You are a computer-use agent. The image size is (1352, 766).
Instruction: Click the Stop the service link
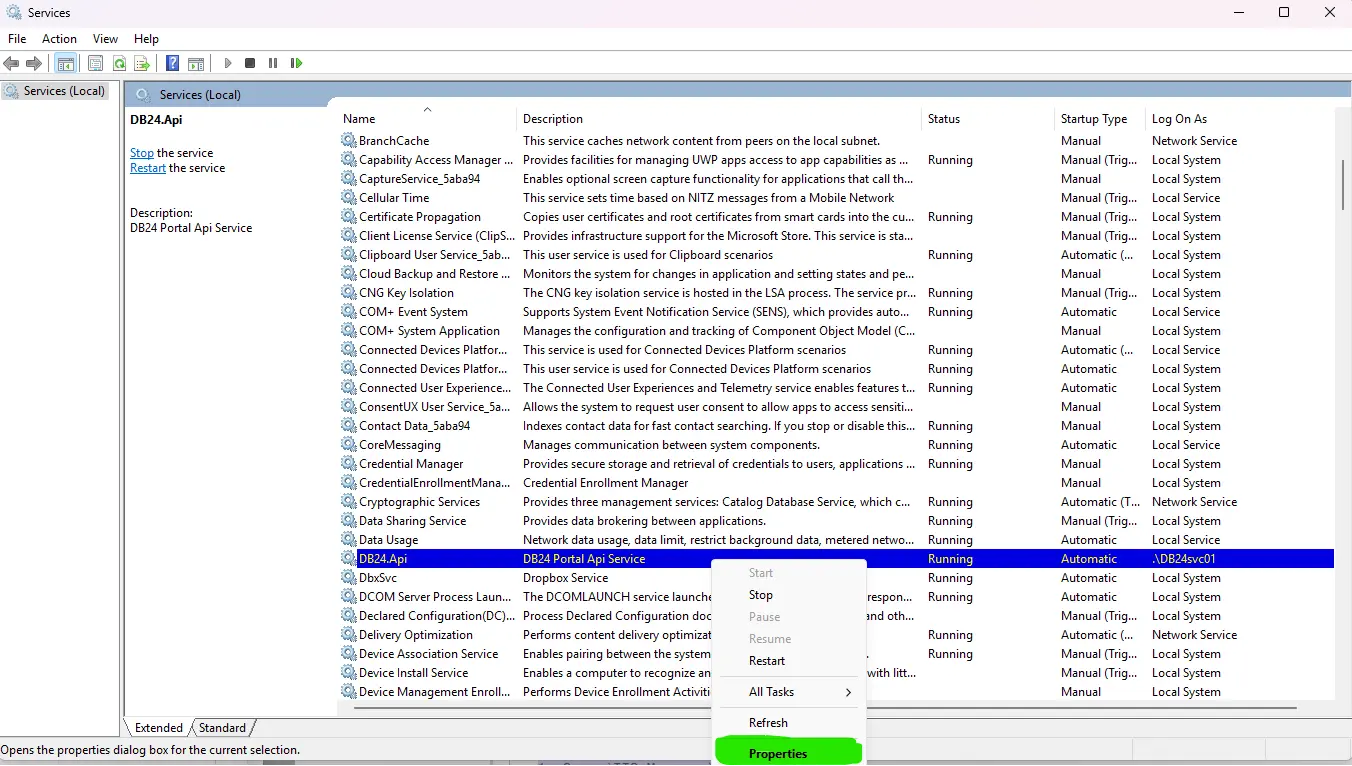click(x=141, y=153)
